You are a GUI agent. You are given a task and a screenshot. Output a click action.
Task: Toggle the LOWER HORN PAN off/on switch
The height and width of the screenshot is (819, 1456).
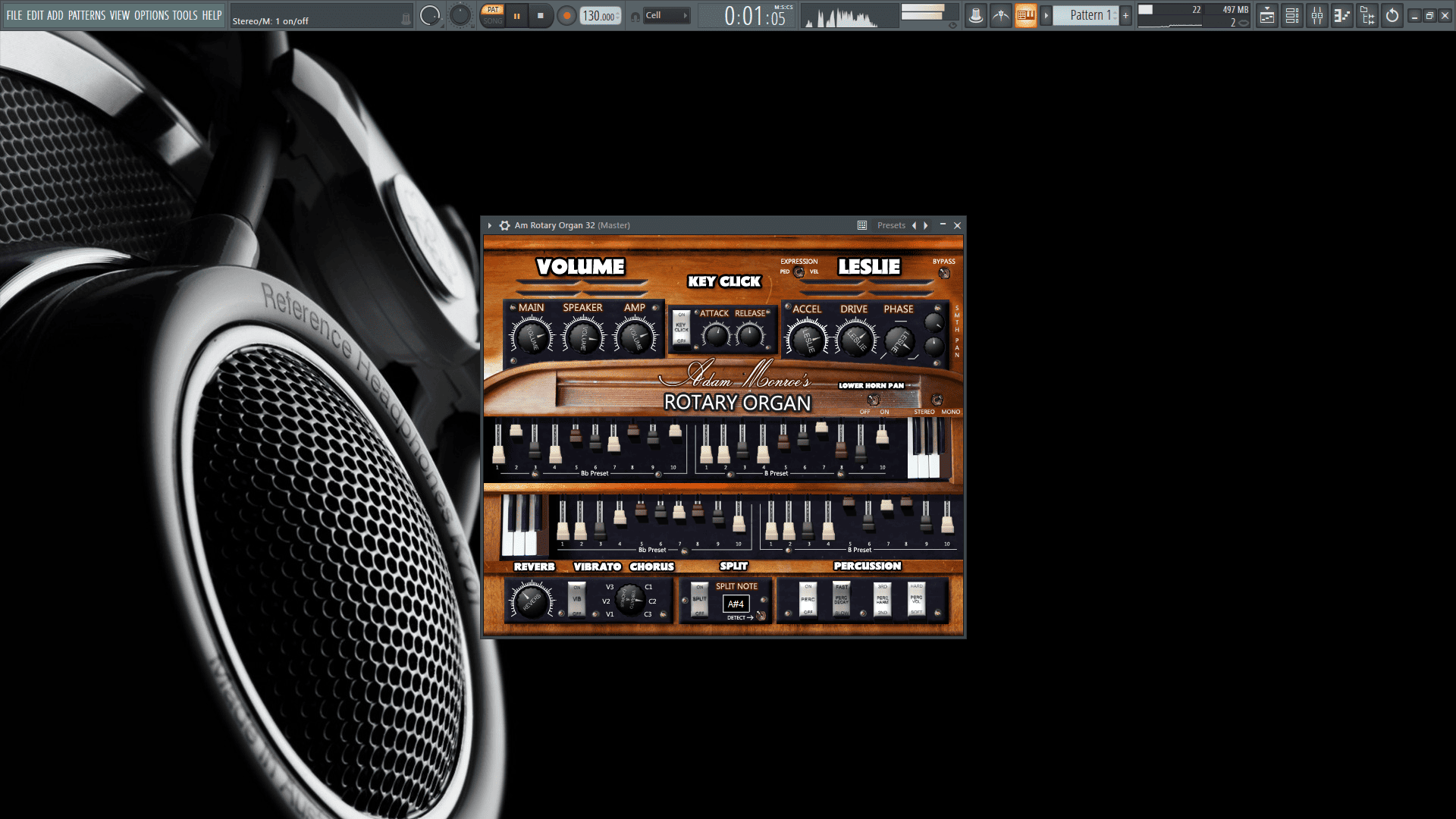[874, 400]
